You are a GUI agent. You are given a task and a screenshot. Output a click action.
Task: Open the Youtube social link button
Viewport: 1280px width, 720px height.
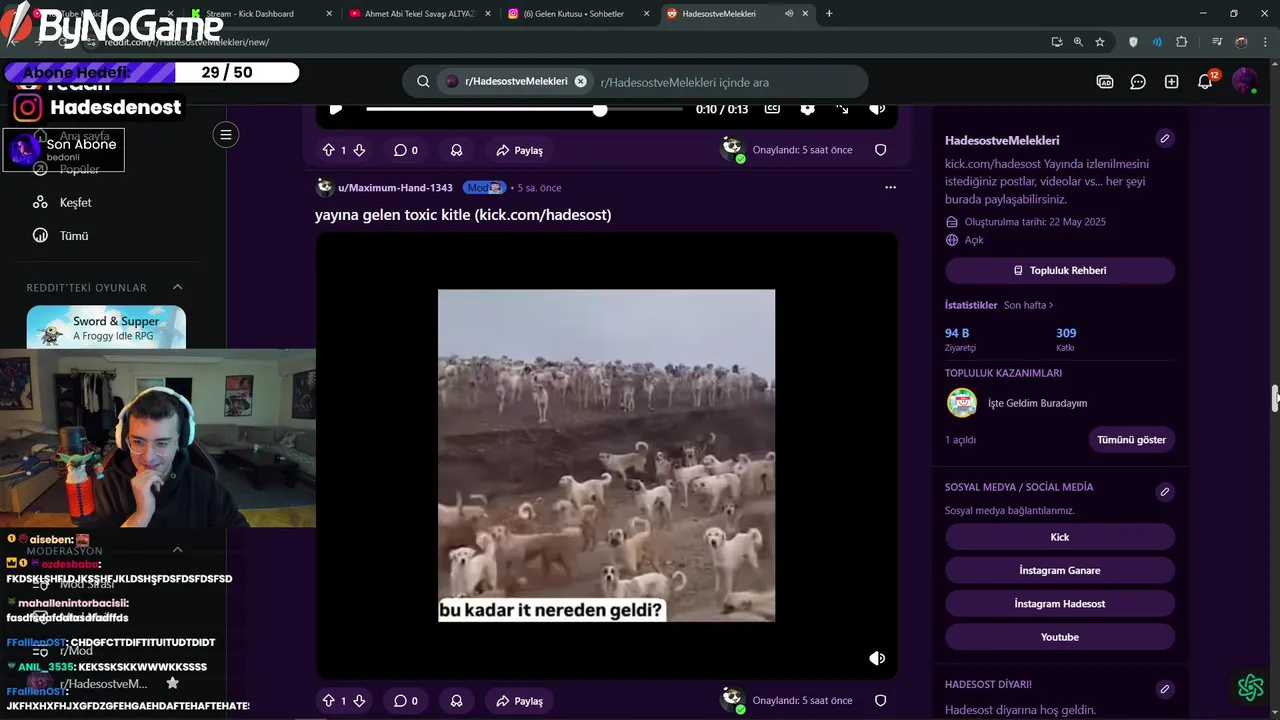pyautogui.click(x=1060, y=637)
